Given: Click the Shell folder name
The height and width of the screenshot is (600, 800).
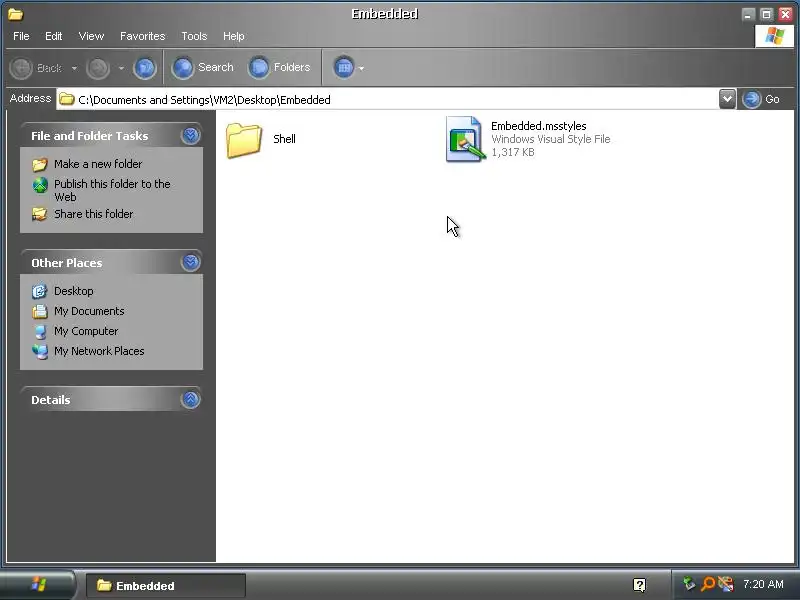Looking at the screenshot, I should 284,139.
